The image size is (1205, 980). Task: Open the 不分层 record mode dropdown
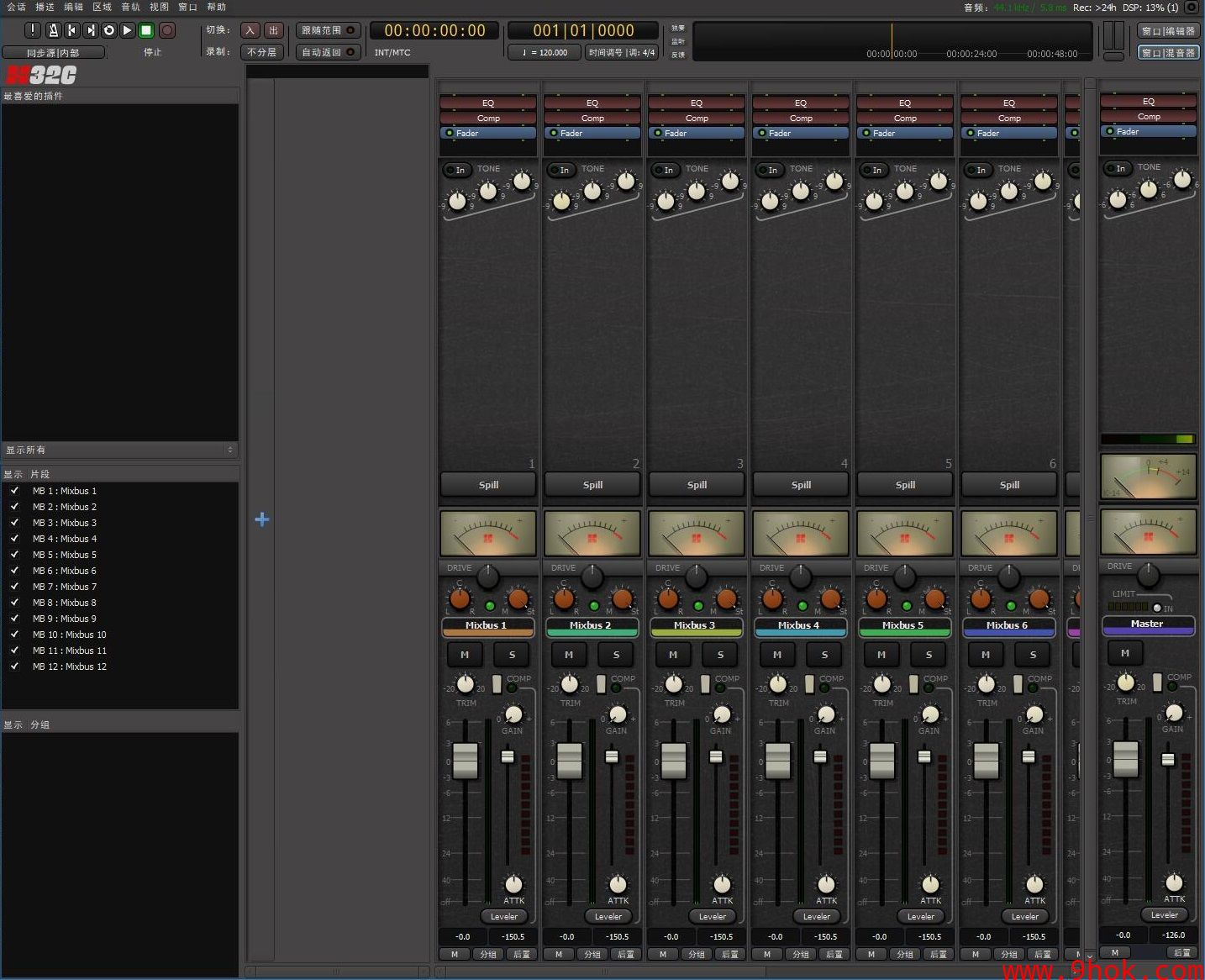click(x=262, y=52)
